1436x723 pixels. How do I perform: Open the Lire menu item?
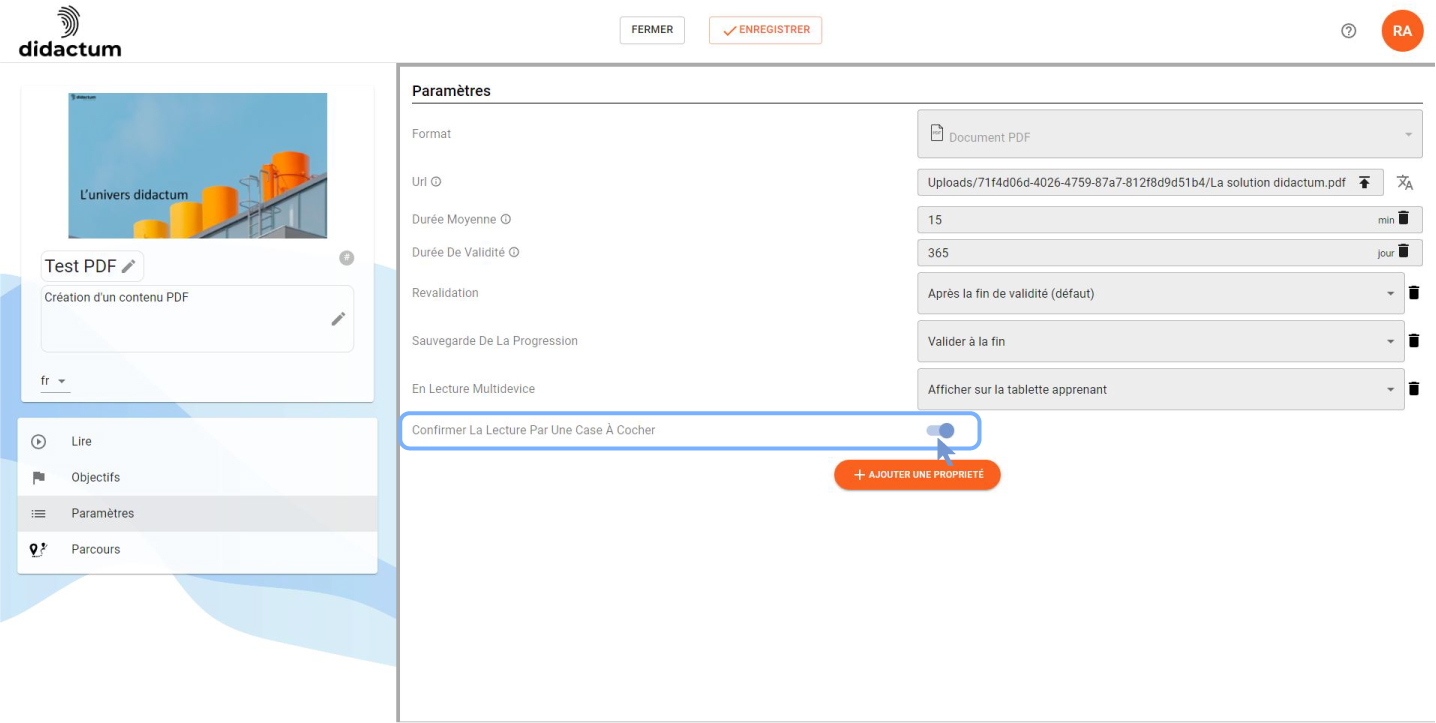click(197, 441)
